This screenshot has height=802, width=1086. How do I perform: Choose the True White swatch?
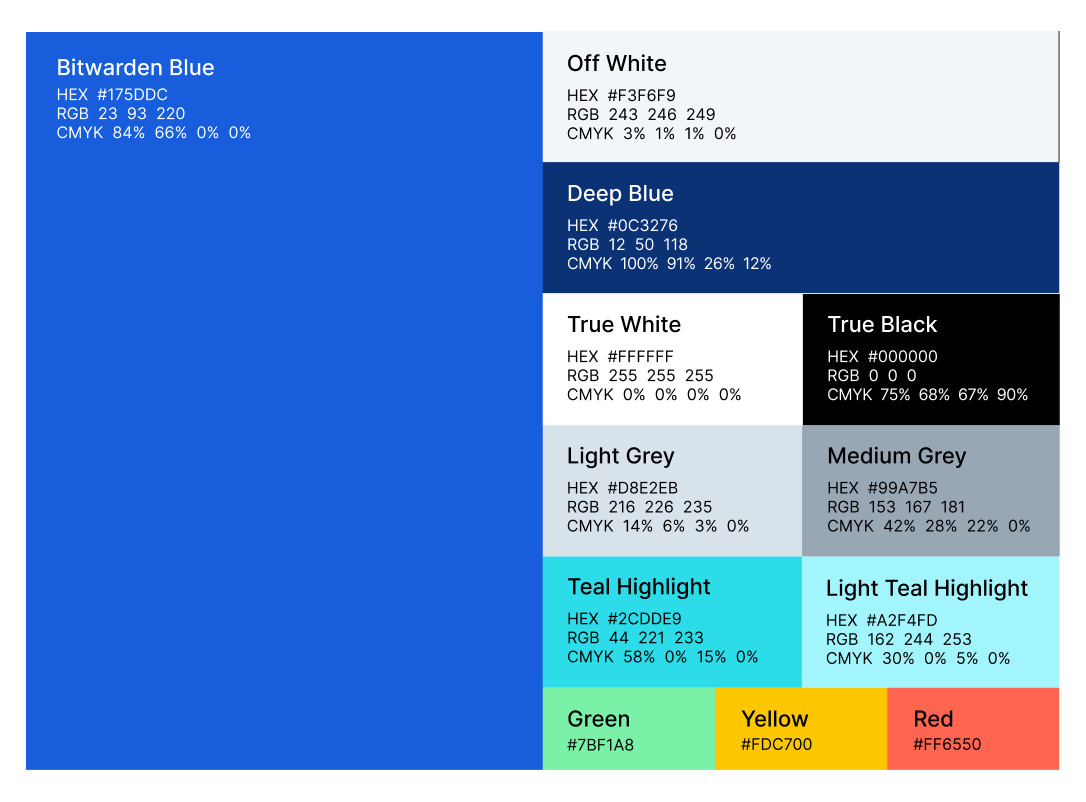point(672,359)
